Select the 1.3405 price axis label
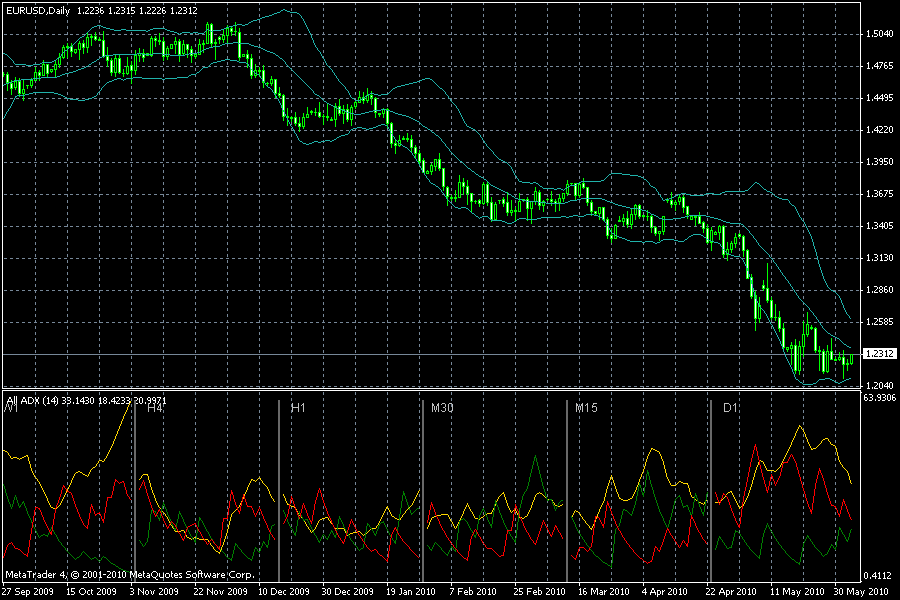Viewport: 900px width, 600px height. [880, 226]
